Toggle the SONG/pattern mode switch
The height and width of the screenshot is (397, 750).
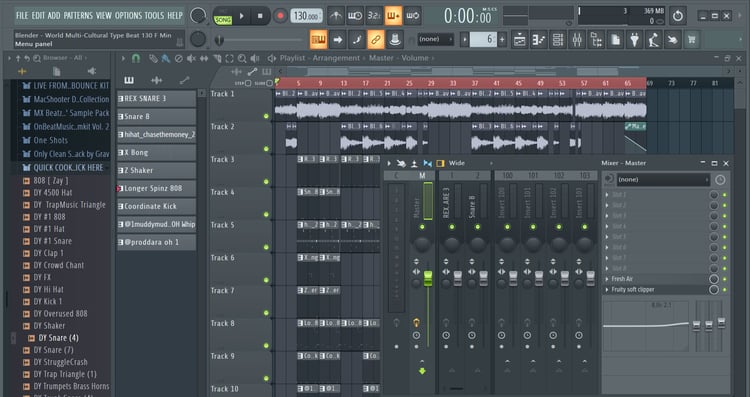click(222, 20)
